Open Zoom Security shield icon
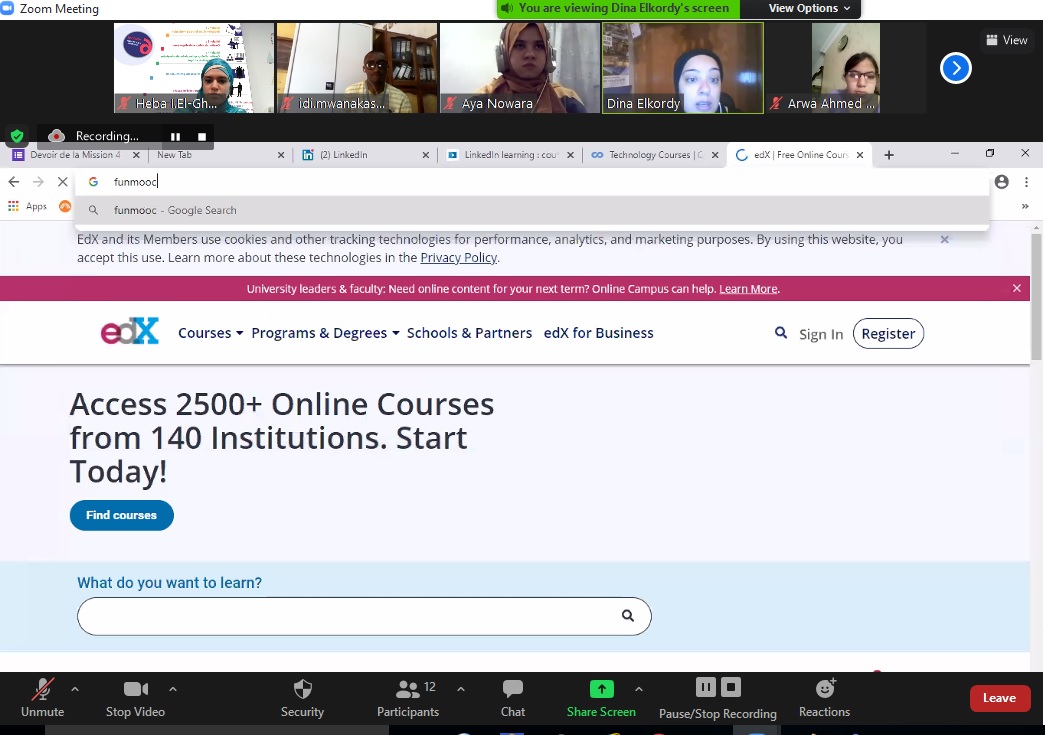The image size is (1045, 735). [x=302, y=689]
